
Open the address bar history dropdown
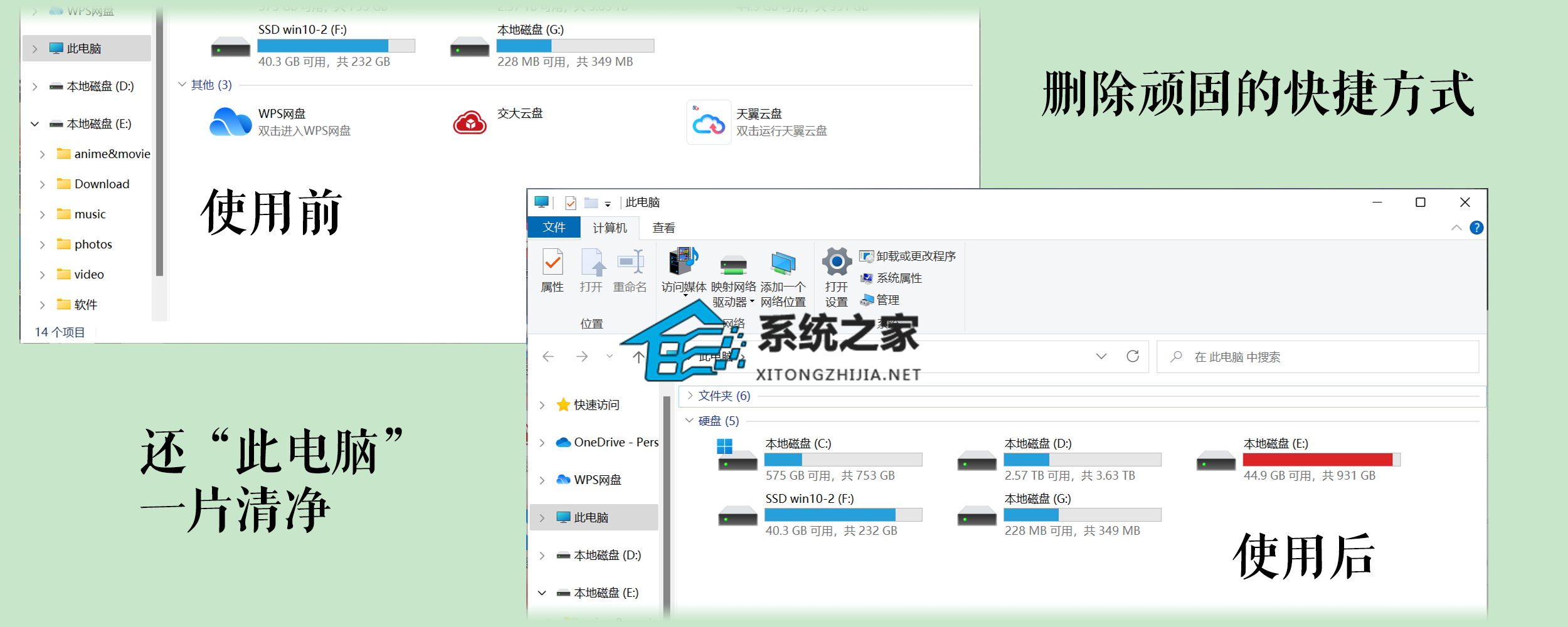tap(1101, 356)
